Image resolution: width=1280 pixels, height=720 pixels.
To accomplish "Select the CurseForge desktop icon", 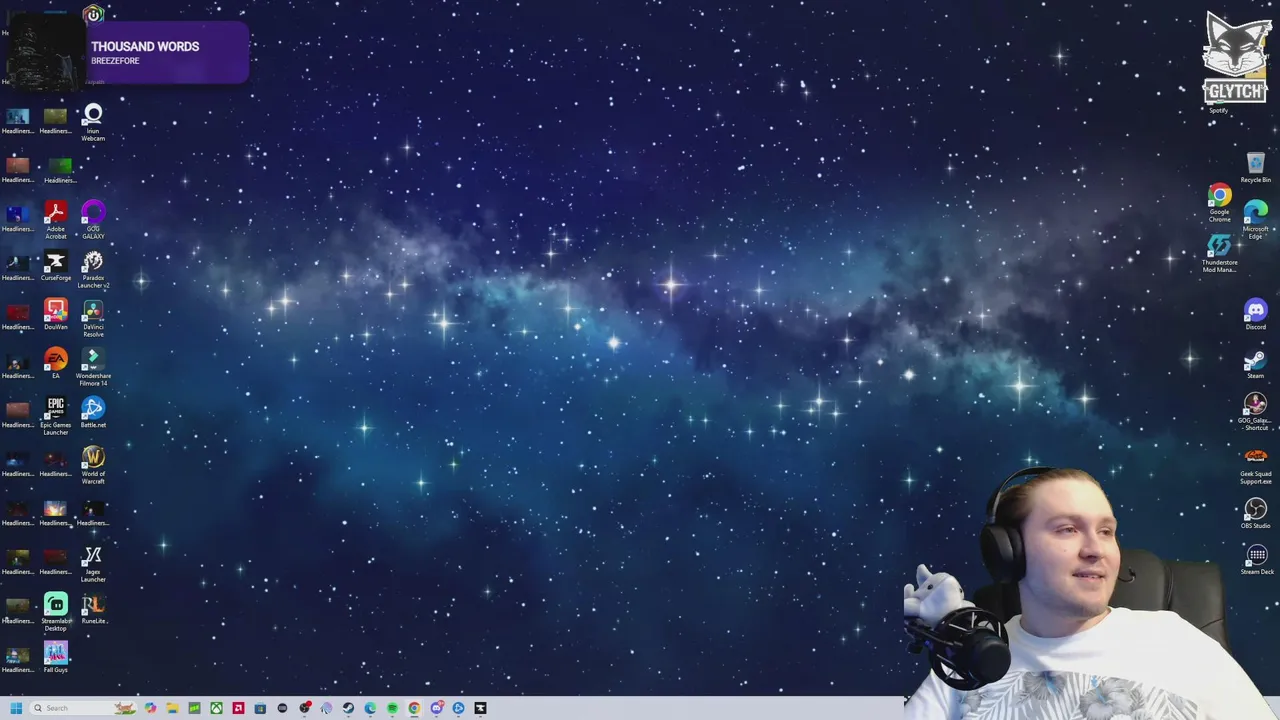I will click(56, 268).
